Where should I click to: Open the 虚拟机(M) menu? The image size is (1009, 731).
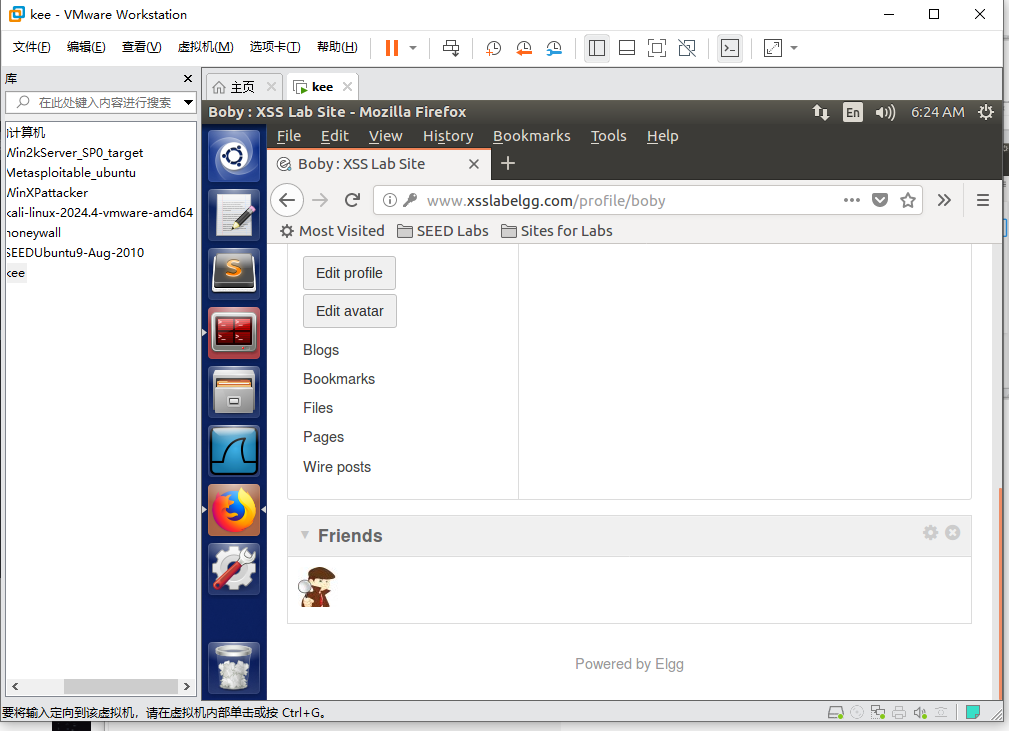205,46
